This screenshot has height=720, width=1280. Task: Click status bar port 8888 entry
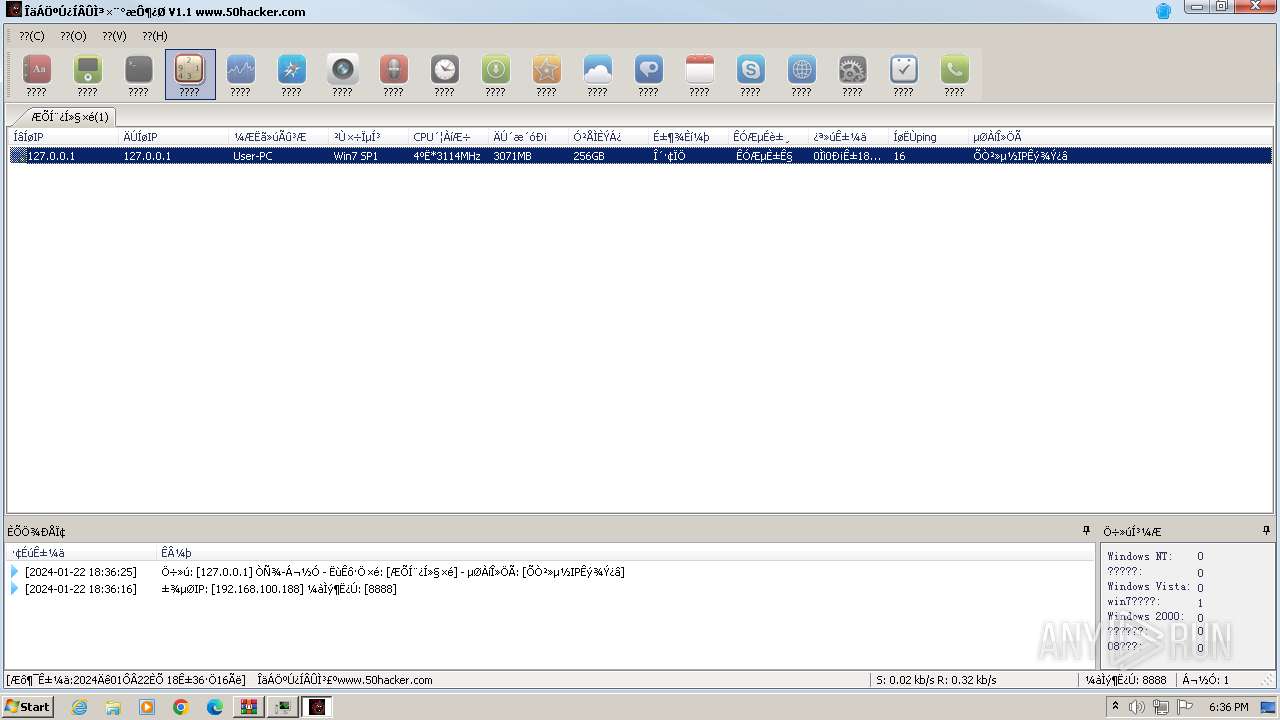(x=1125, y=680)
